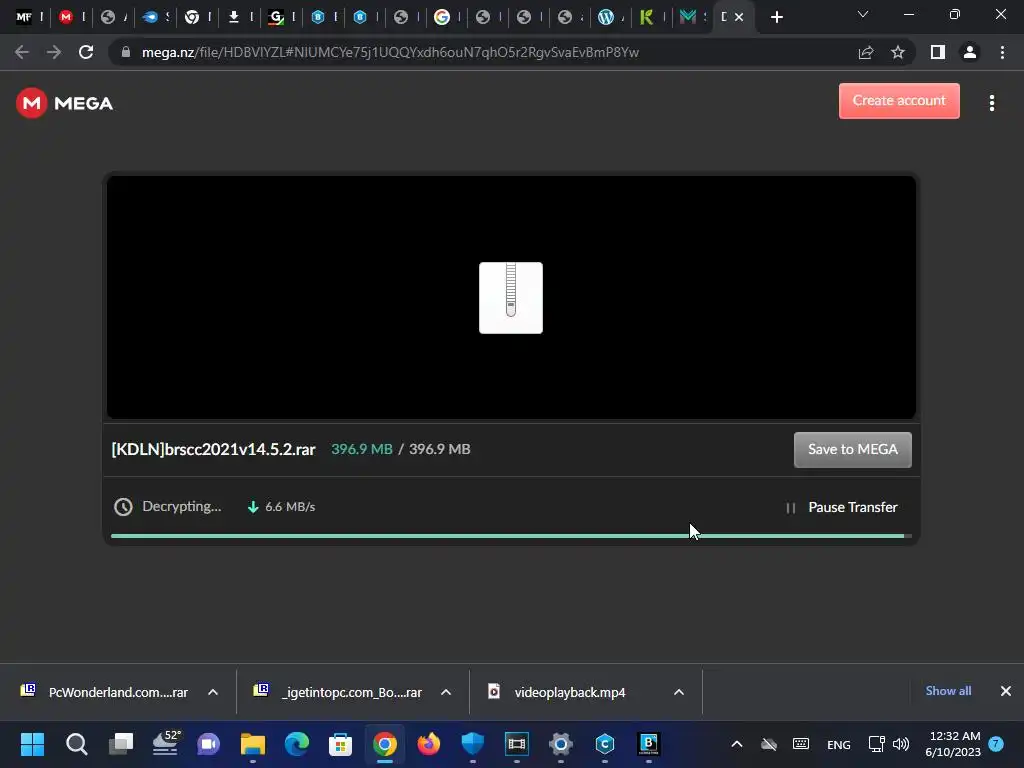Click the Decrypting status clock icon
This screenshot has height=768, width=1024.
123,507
